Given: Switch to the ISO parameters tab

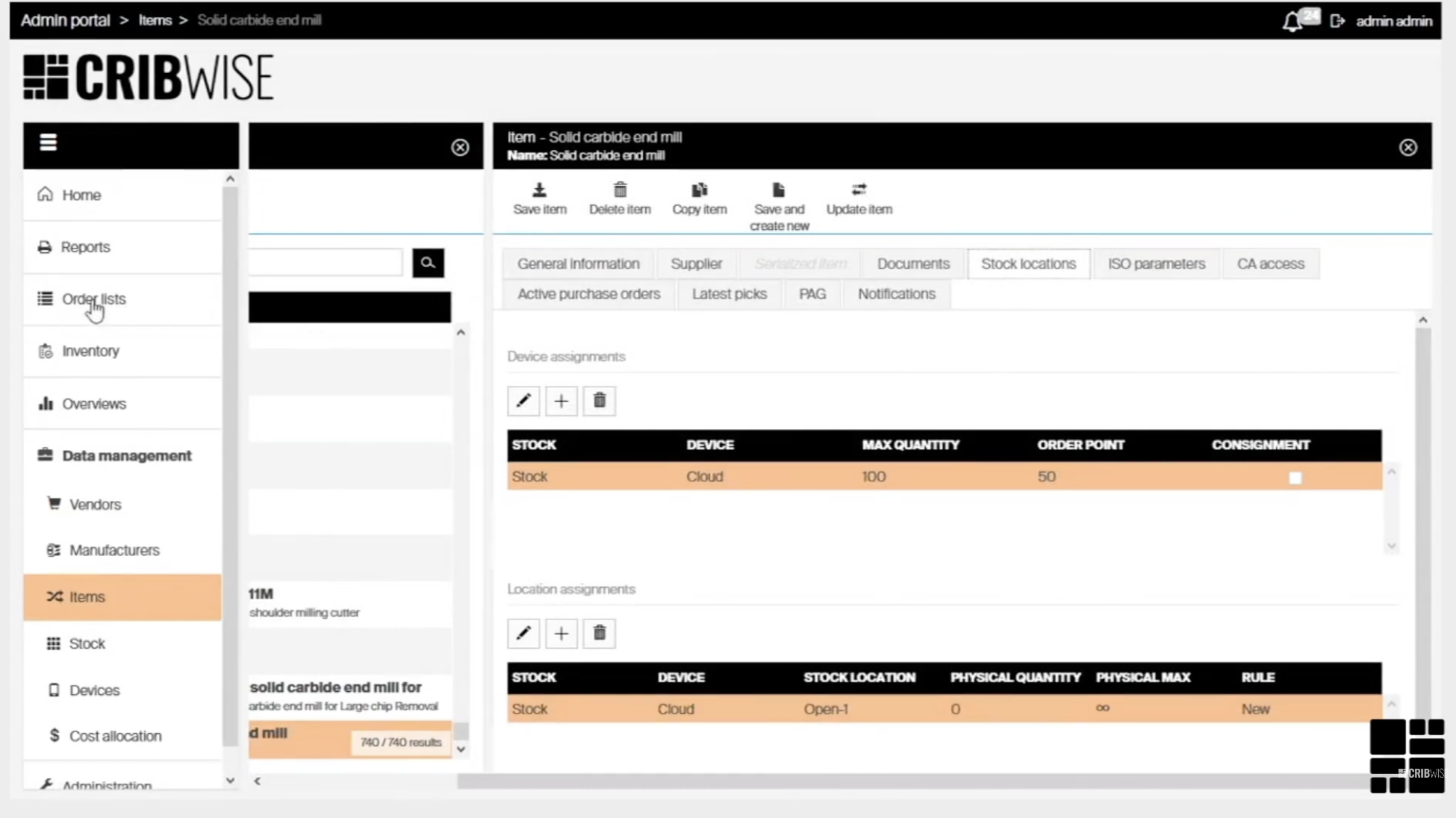Looking at the screenshot, I should coord(1156,263).
